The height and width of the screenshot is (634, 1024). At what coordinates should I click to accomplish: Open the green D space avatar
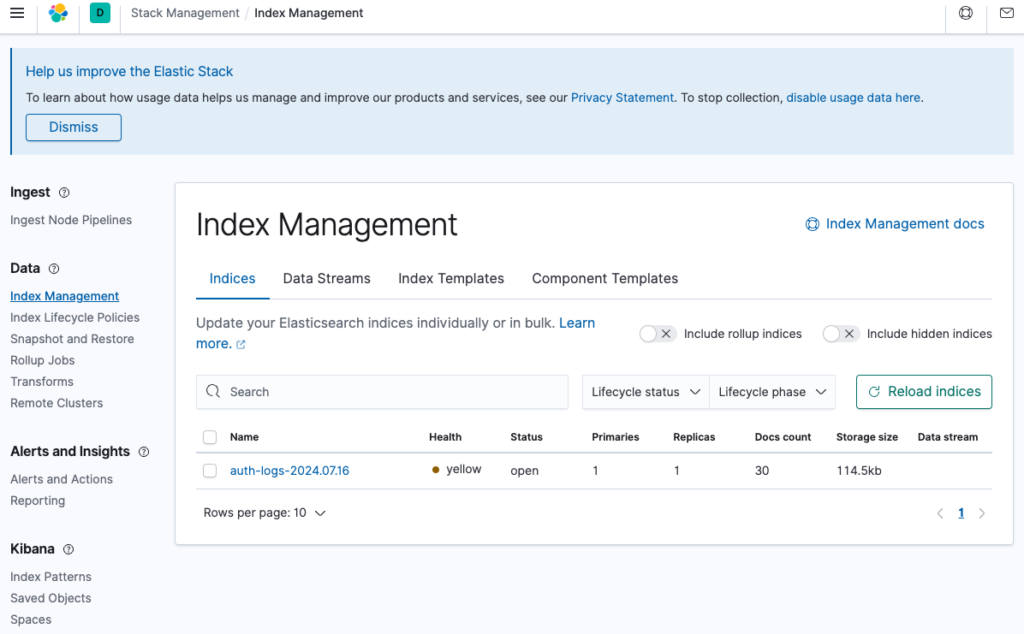click(x=100, y=13)
